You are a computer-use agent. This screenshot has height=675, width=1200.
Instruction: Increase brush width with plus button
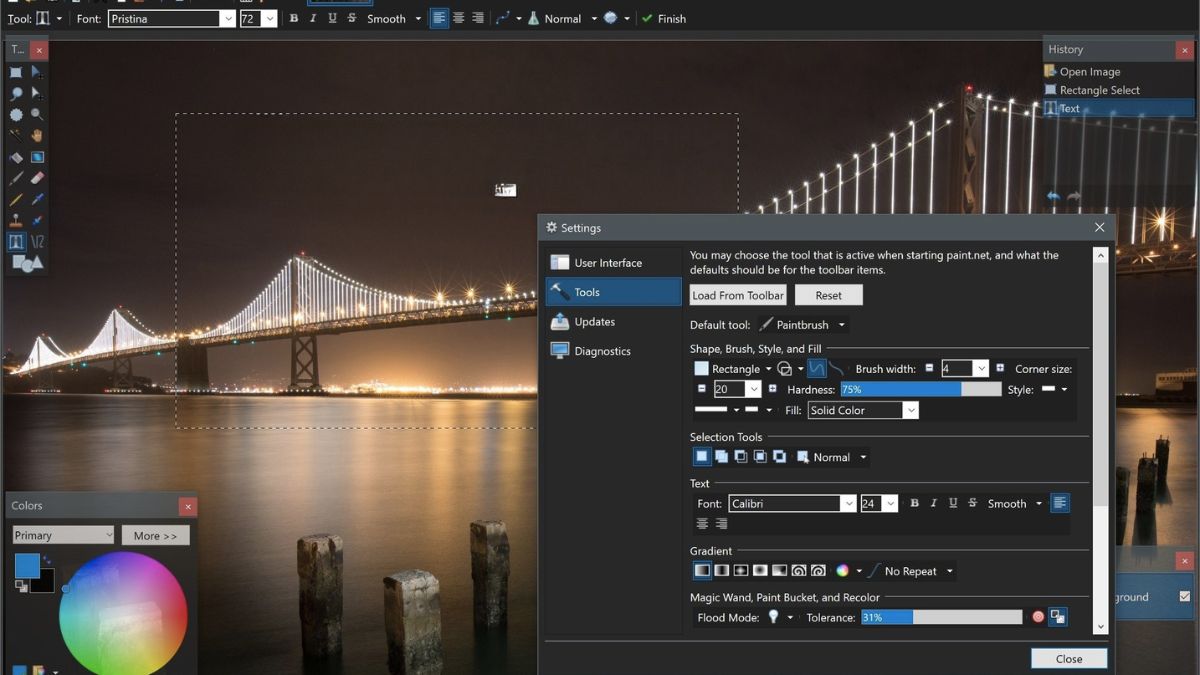1000,368
